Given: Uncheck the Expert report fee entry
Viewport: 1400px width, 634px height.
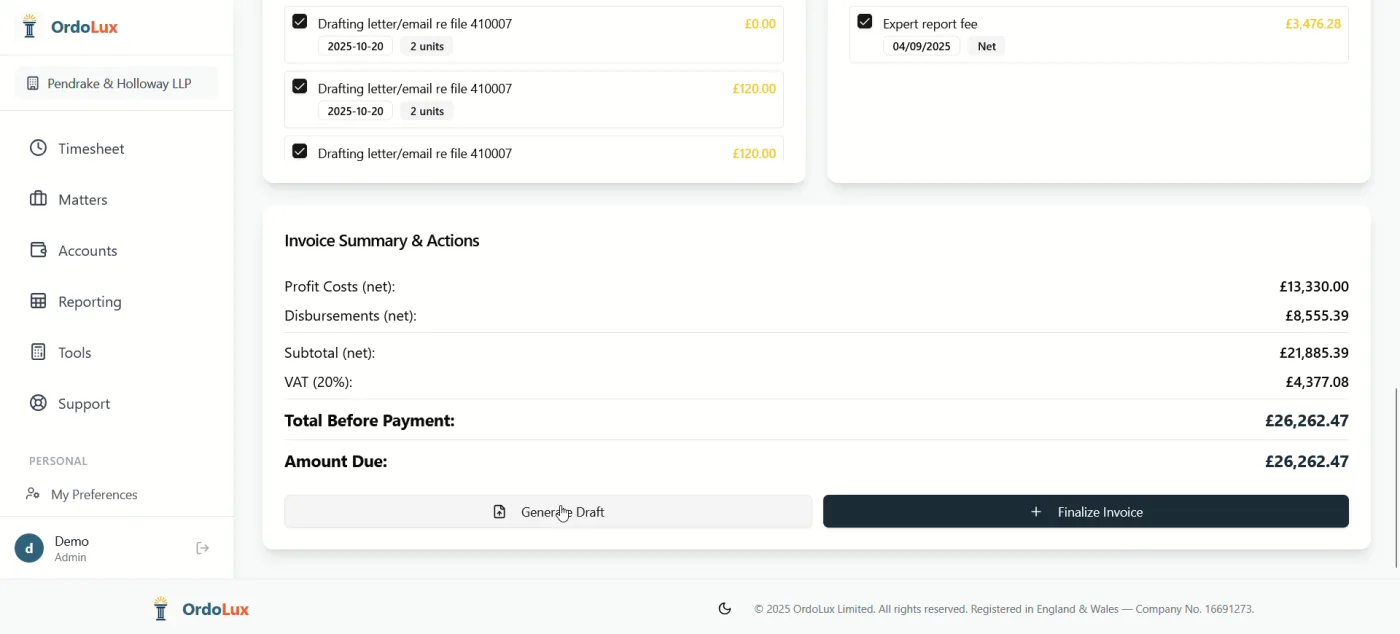Looking at the screenshot, I should click(865, 22).
